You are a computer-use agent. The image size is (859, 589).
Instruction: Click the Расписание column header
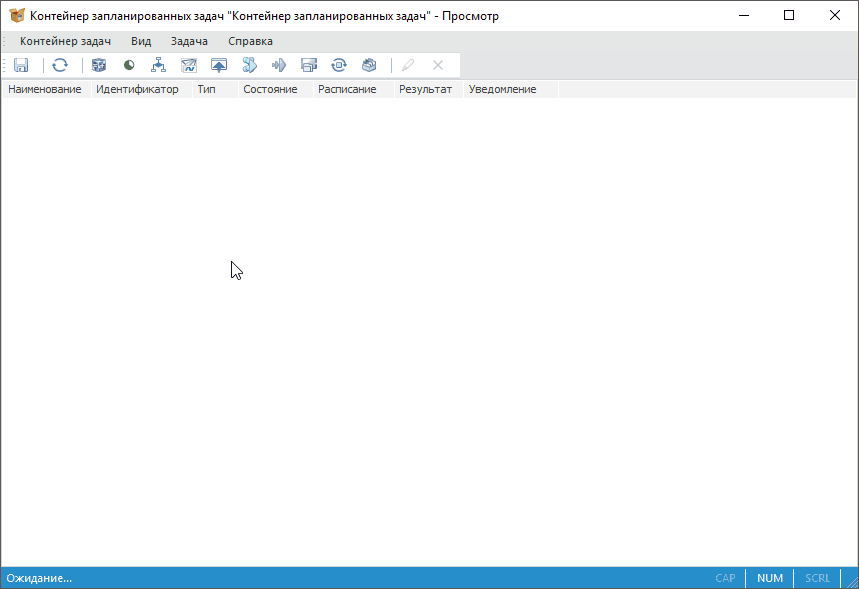click(353, 89)
